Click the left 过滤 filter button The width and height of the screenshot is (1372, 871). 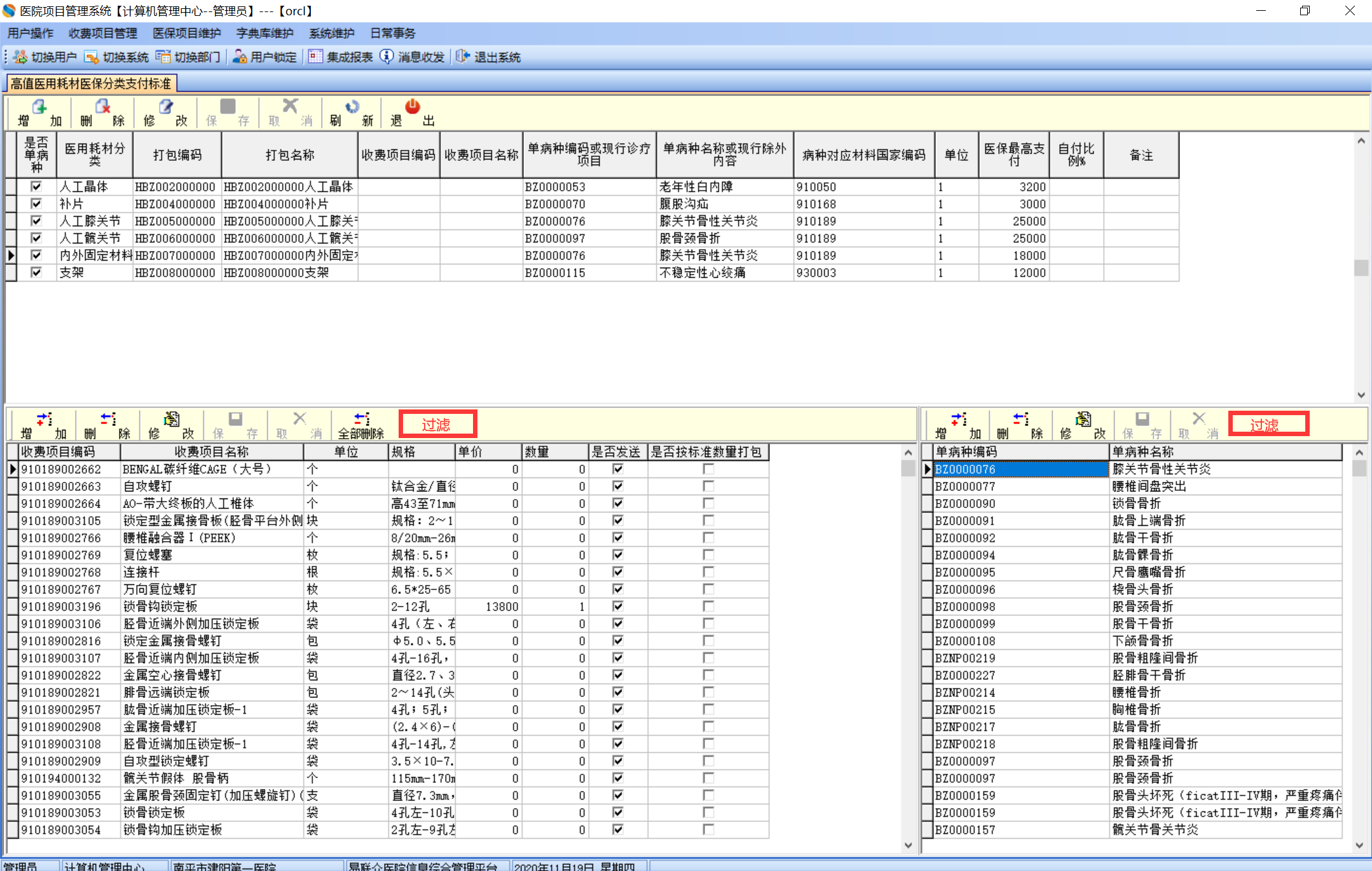pyautogui.click(x=437, y=425)
